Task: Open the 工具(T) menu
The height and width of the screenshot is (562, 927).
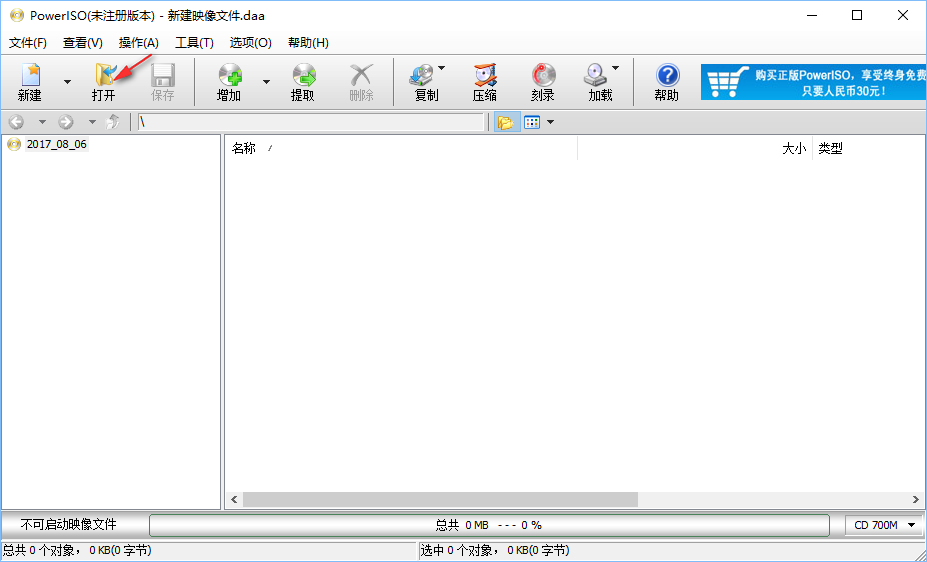Action: [x=194, y=43]
